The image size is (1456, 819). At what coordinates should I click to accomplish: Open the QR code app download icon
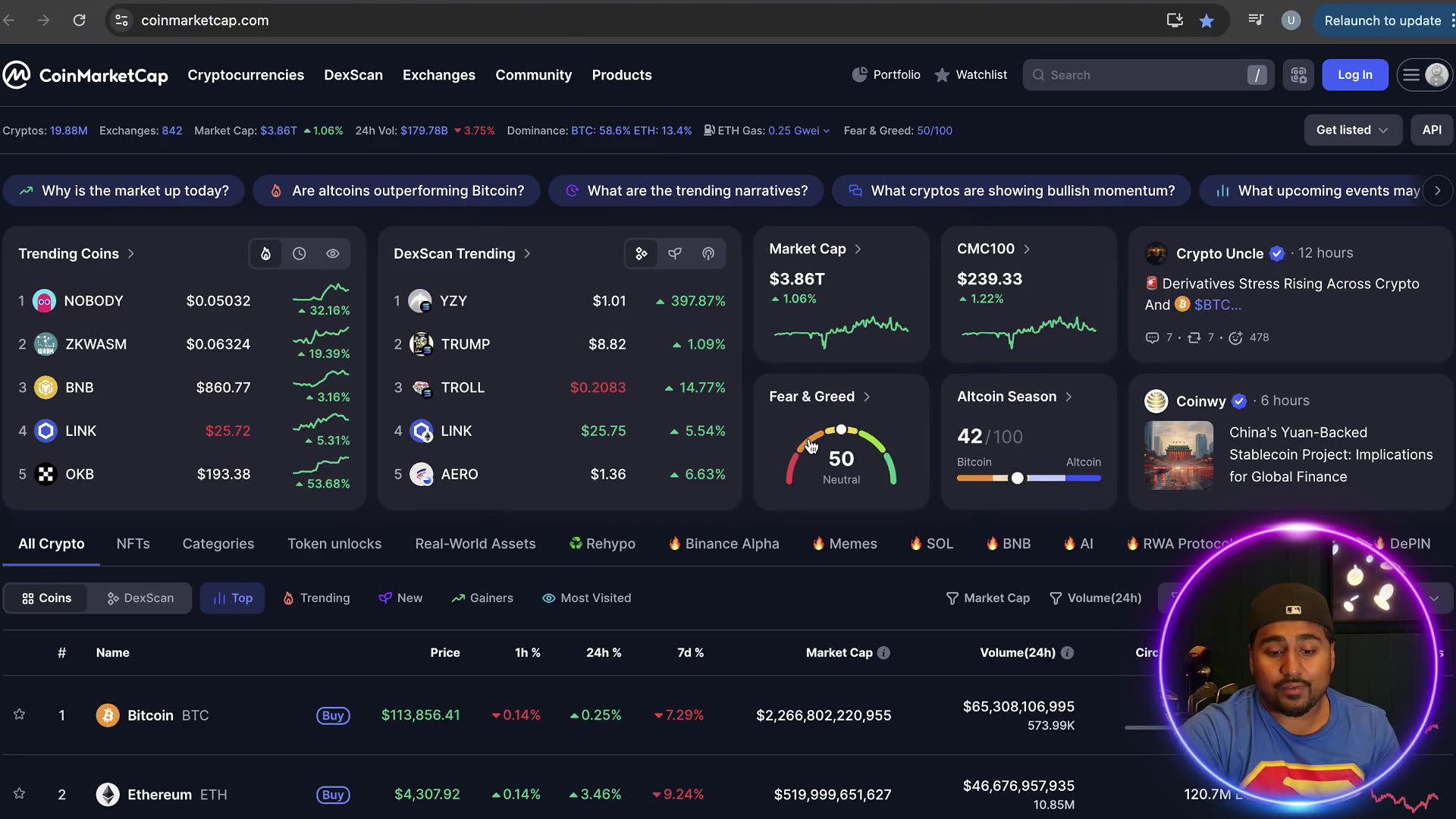[x=1299, y=75]
